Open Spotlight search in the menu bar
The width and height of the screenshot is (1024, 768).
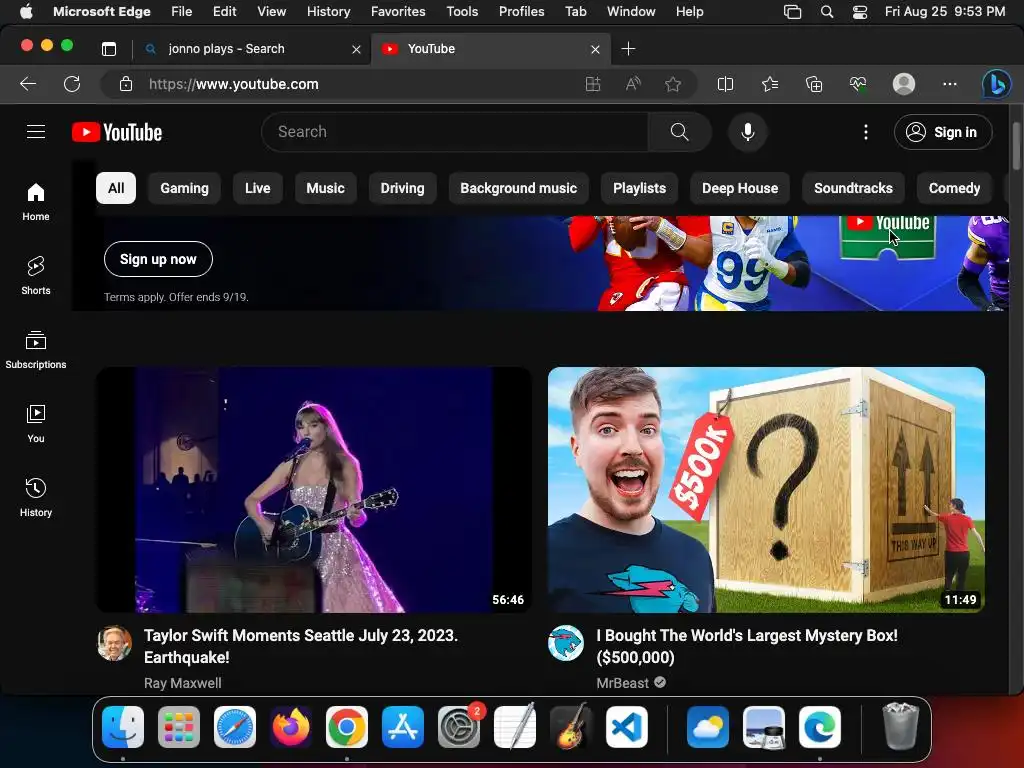coord(827,12)
